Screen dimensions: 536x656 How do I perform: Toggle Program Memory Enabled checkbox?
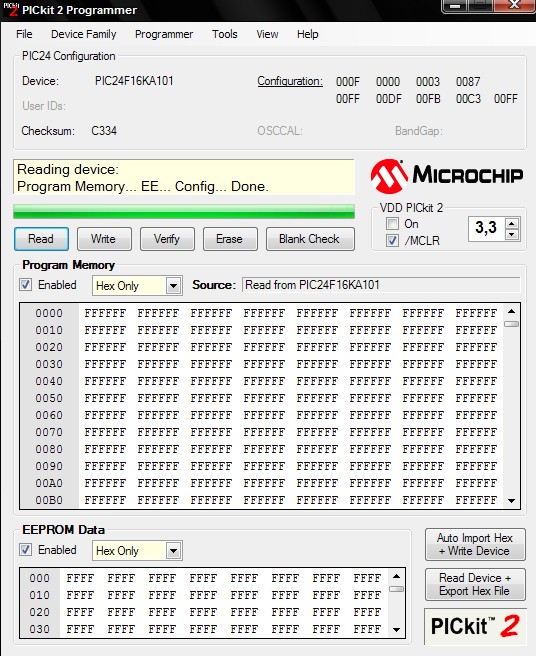point(25,285)
